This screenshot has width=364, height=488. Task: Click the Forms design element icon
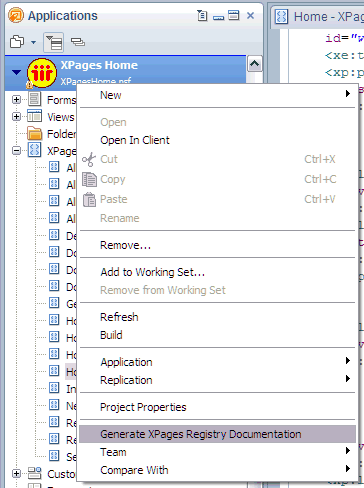tap(34, 99)
